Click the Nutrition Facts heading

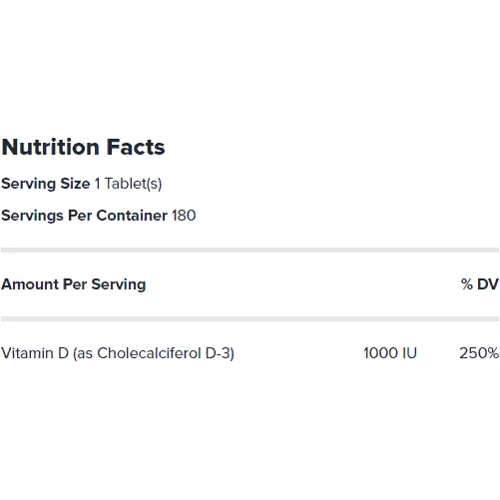[83, 147]
